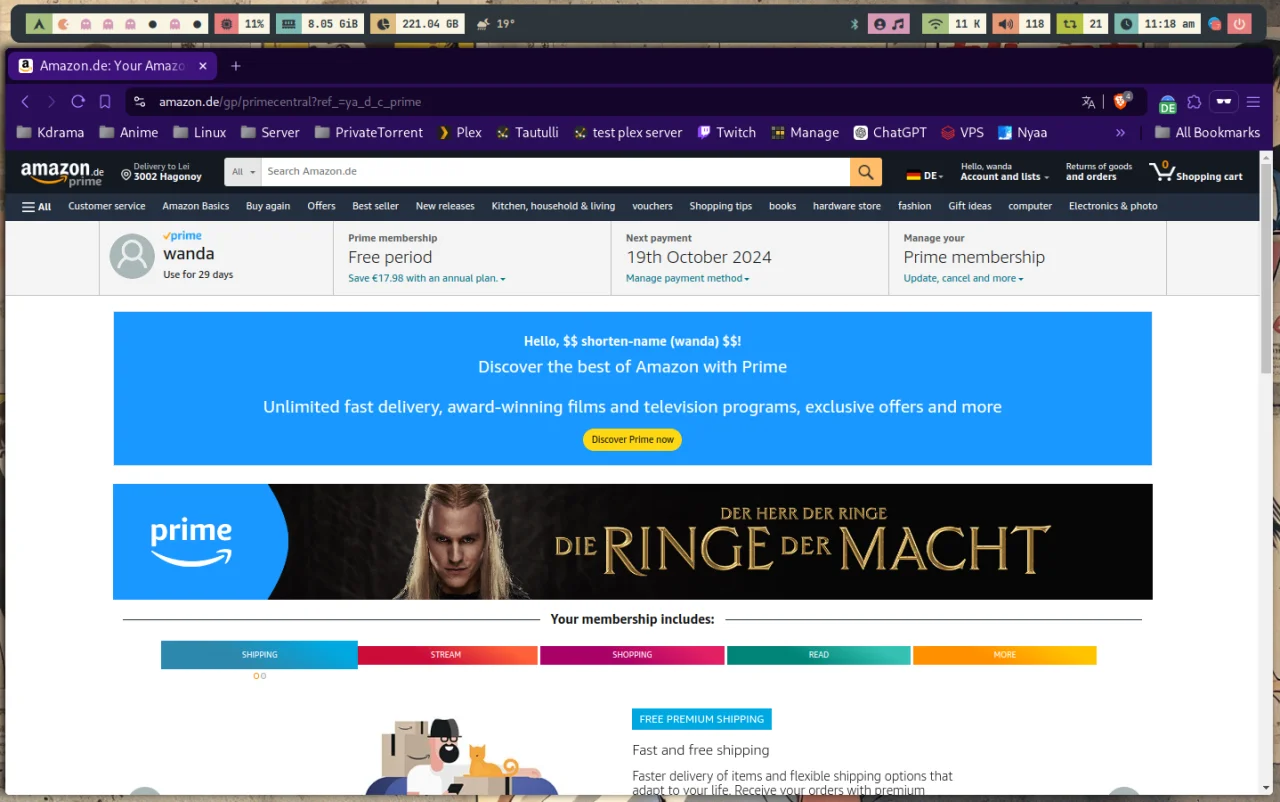This screenshot has width=1280, height=802.
Task: Open the Gift ideas link
Action: 970,206
